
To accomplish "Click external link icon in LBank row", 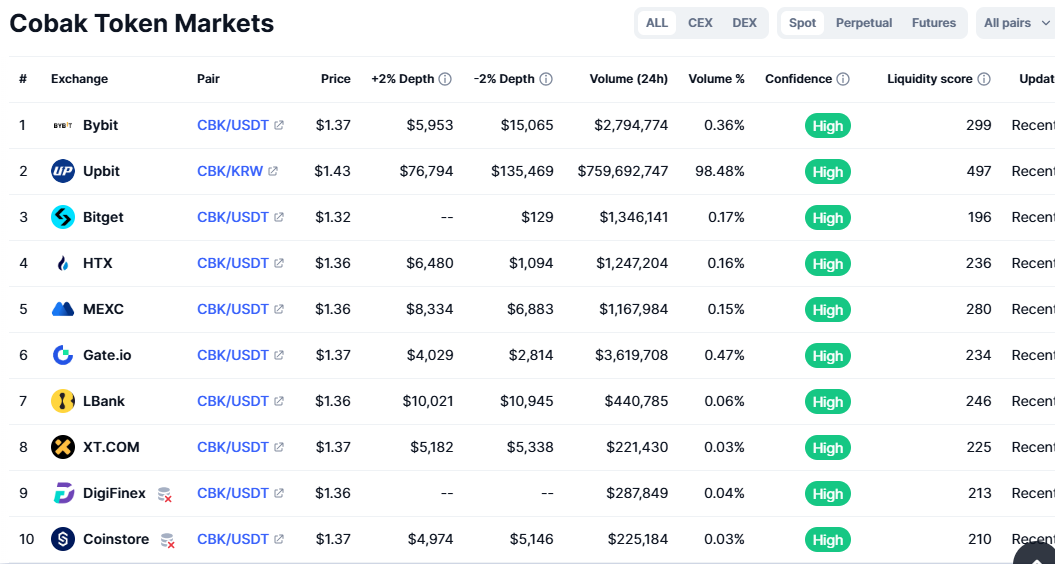I will [279, 401].
